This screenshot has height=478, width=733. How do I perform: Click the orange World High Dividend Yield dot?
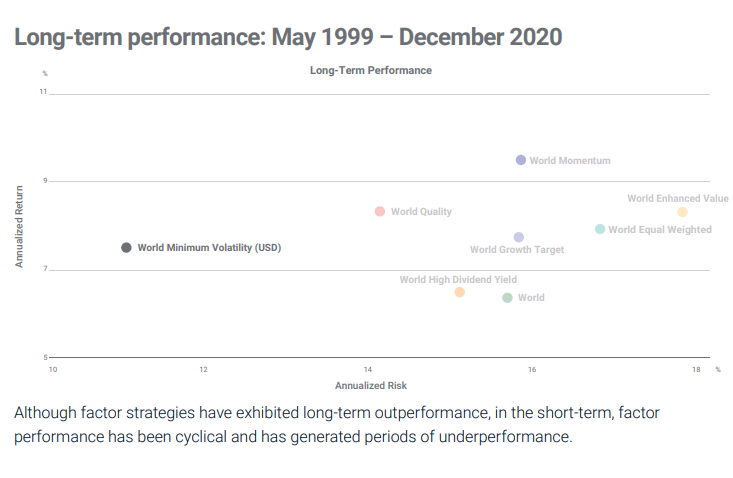[x=460, y=292]
